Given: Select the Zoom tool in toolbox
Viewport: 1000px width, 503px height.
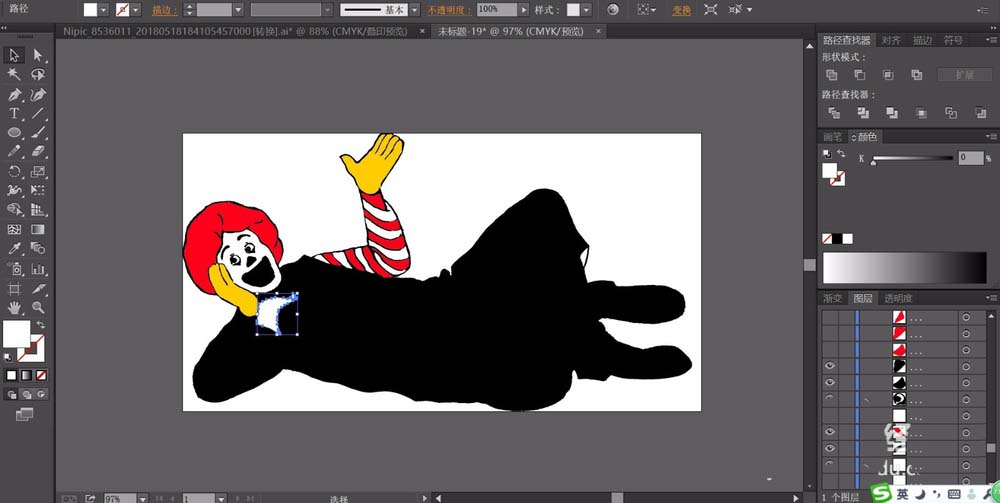Looking at the screenshot, I should click(x=38, y=308).
